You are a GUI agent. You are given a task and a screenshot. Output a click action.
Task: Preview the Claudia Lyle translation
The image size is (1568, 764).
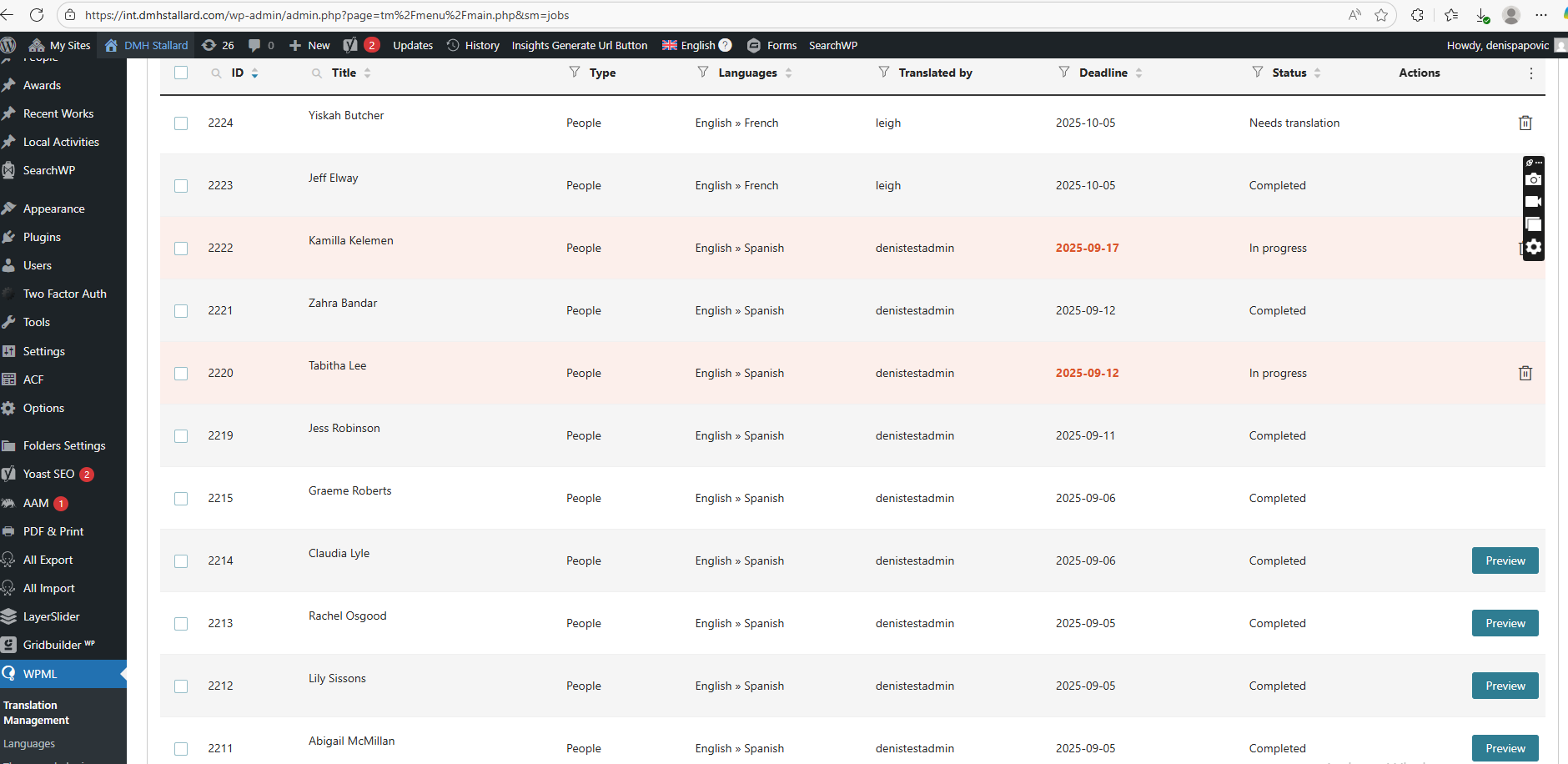click(x=1505, y=560)
